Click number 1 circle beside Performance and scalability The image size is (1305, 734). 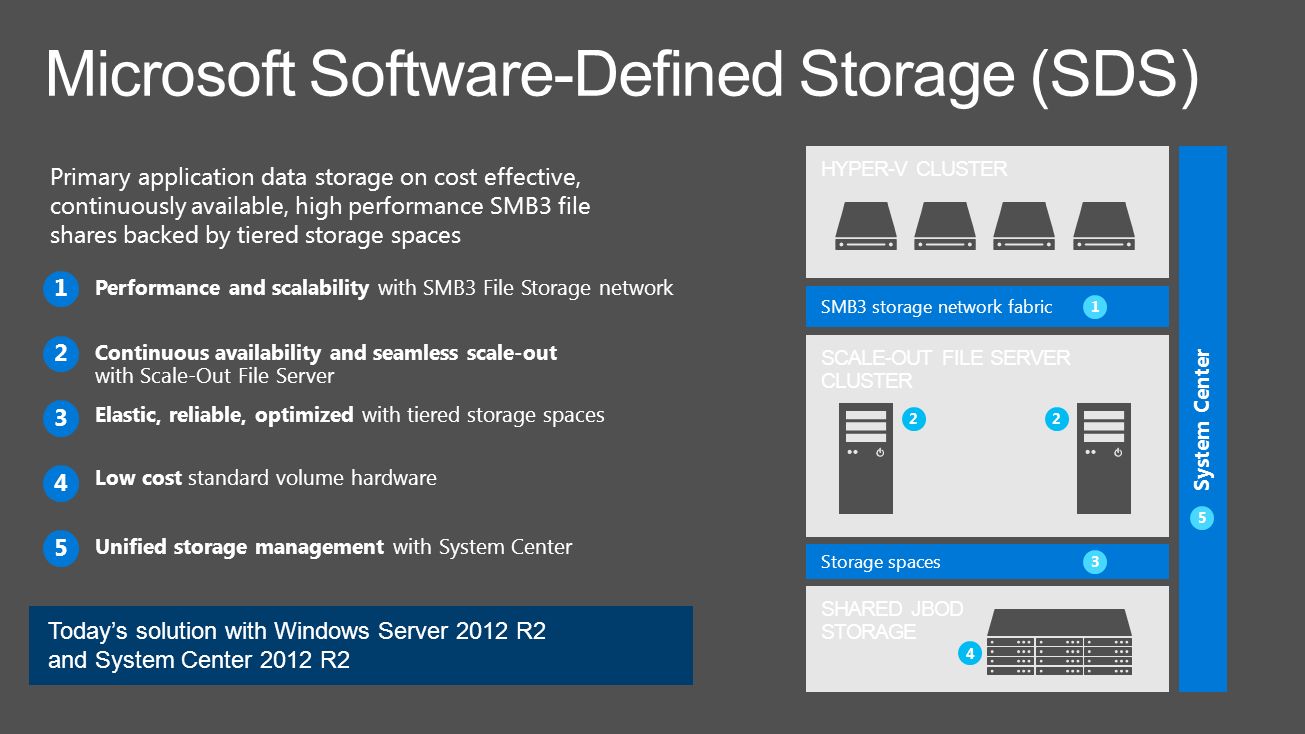[x=61, y=289]
